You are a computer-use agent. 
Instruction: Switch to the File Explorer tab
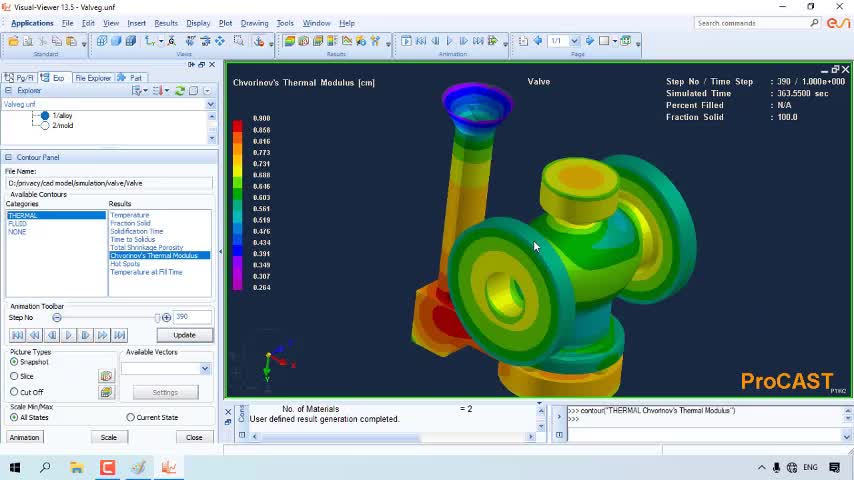click(92, 78)
